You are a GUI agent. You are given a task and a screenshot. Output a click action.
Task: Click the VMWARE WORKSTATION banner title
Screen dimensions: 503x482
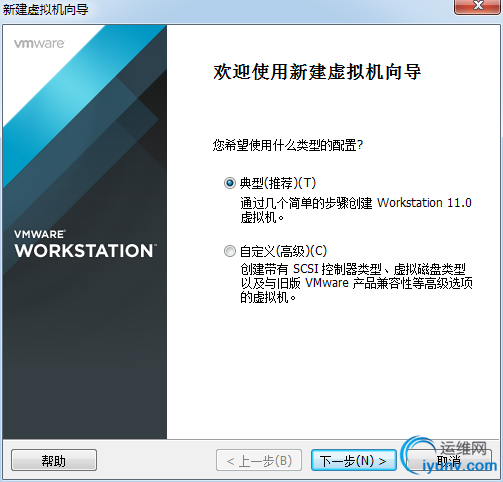pyautogui.click(x=85, y=244)
